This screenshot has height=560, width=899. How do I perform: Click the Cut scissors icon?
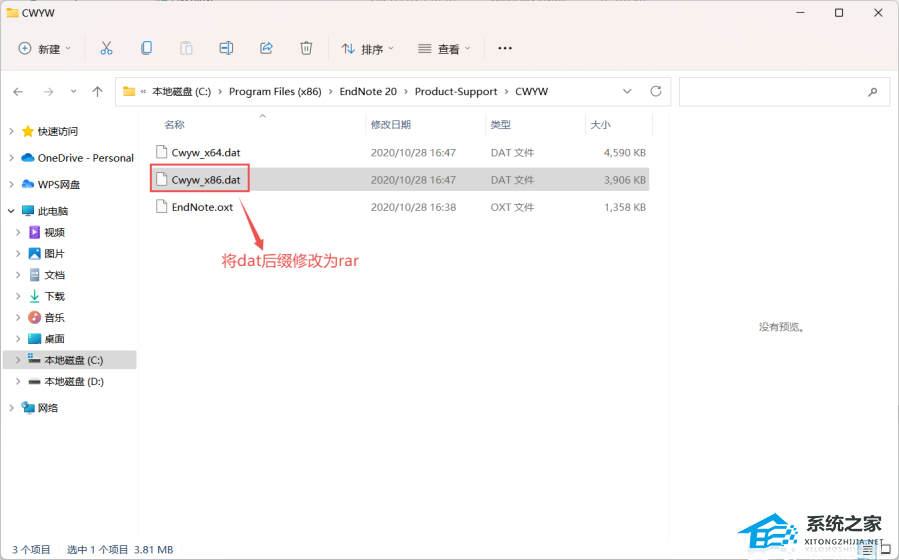(106, 48)
